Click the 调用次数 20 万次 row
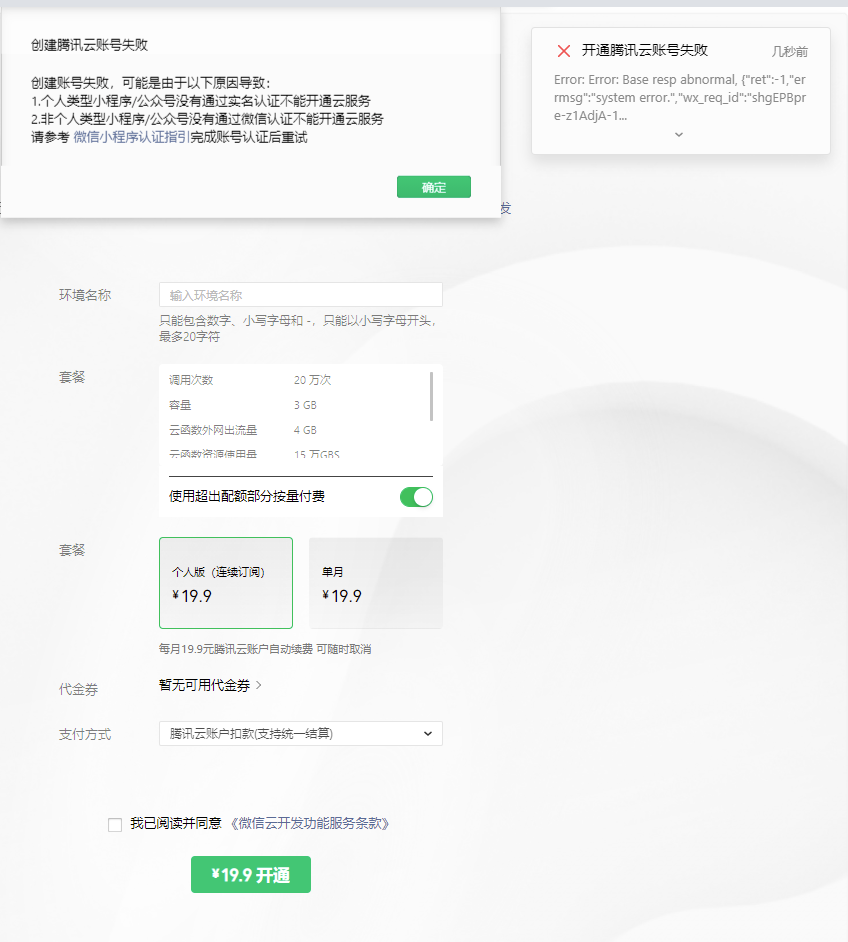Image resolution: width=848 pixels, height=942 pixels. click(x=294, y=380)
